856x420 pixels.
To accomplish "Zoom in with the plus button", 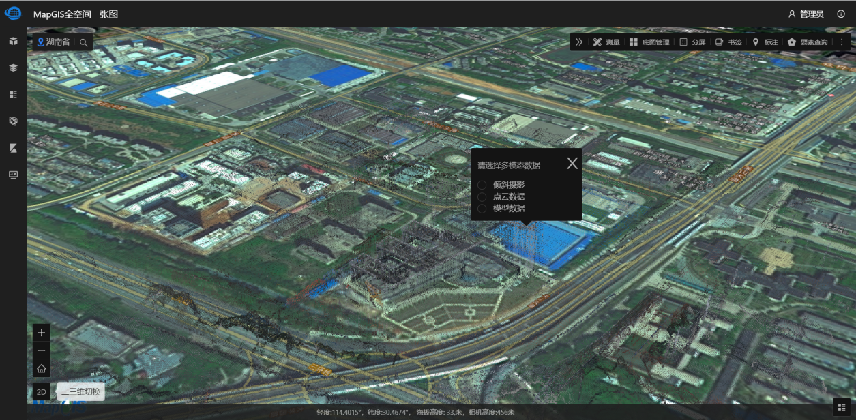I will click(41, 331).
